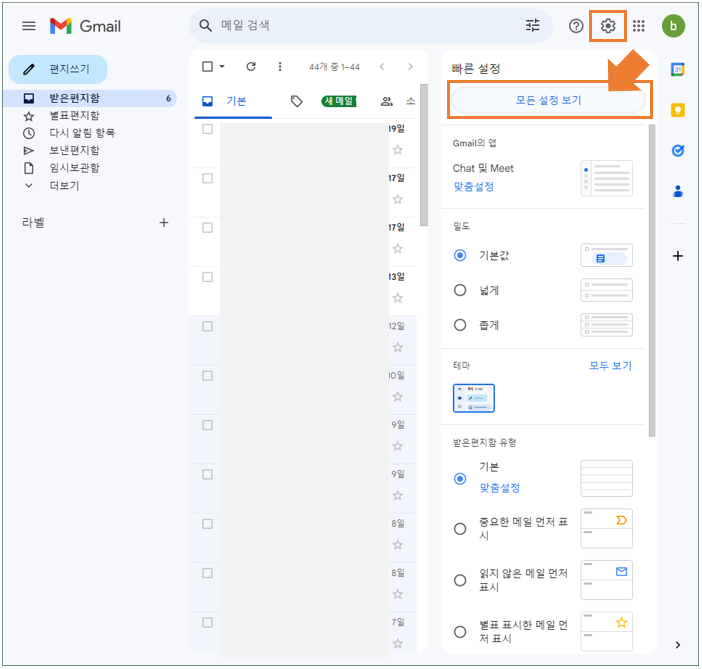Click the Chat 및 Meet layout preview
The width and height of the screenshot is (702, 669).
click(606, 178)
